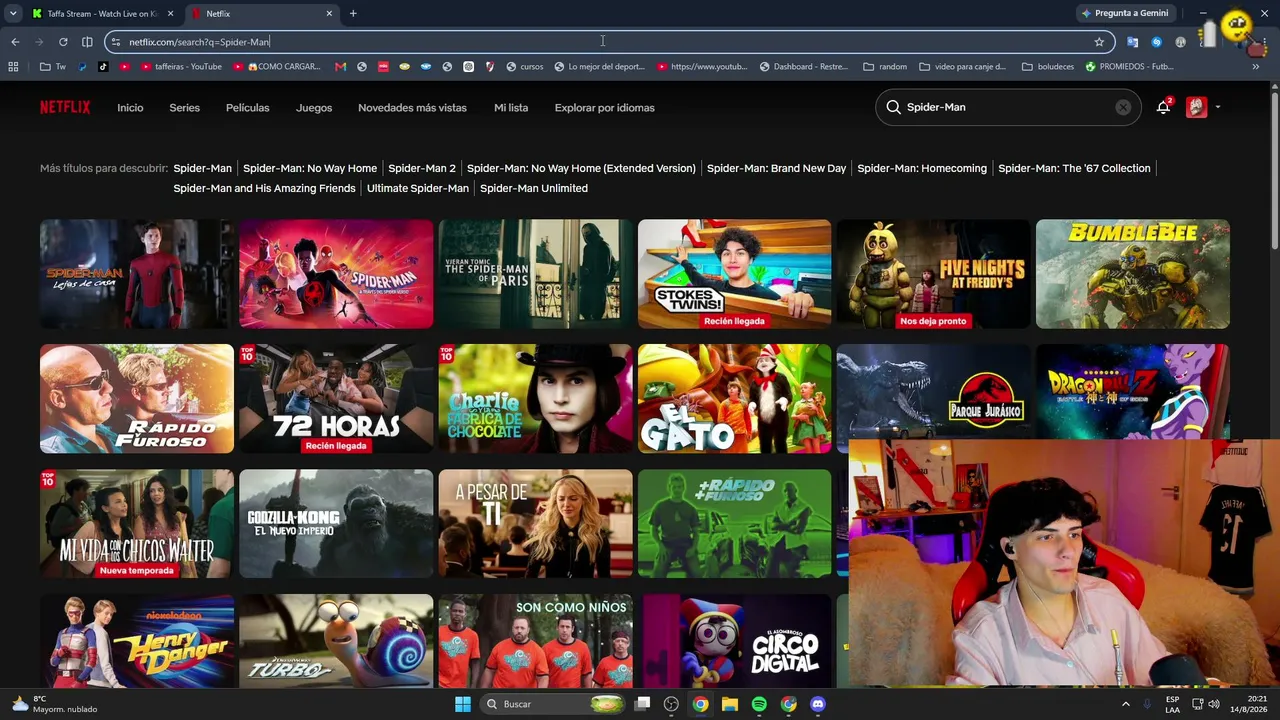Open Películas in Netflix nav

pos(247,107)
